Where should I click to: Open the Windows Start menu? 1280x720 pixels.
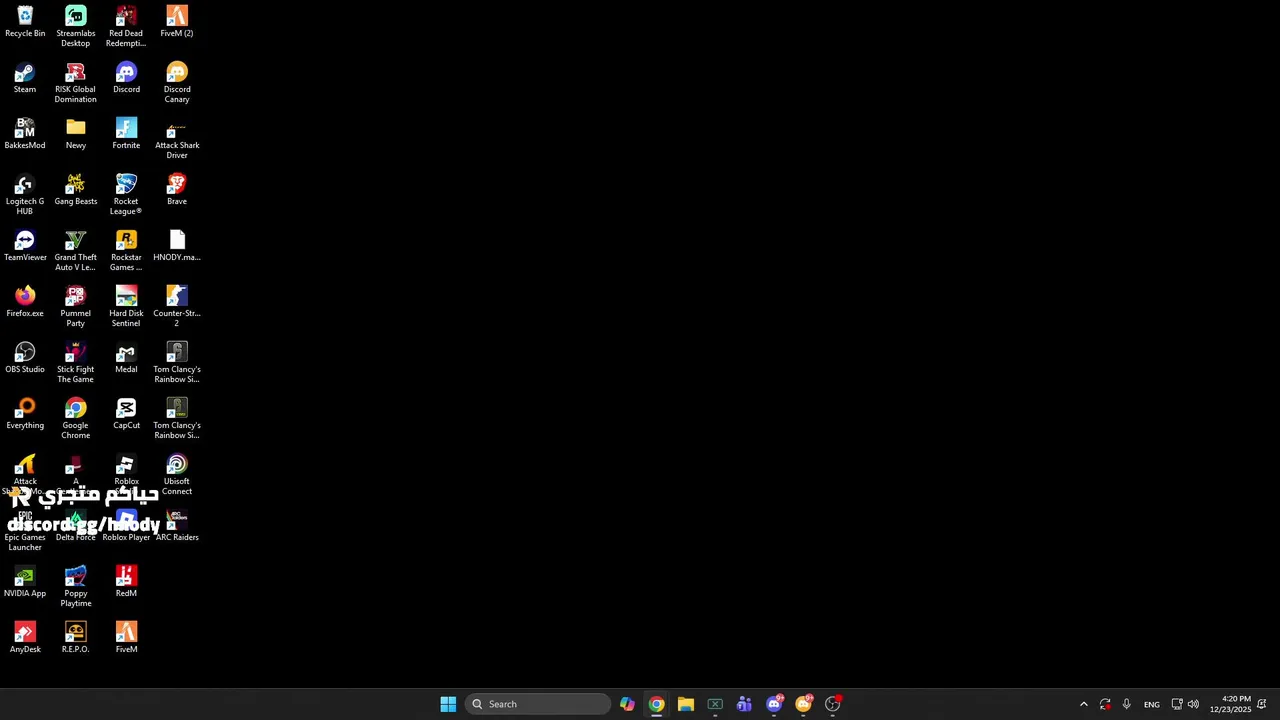[448, 704]
